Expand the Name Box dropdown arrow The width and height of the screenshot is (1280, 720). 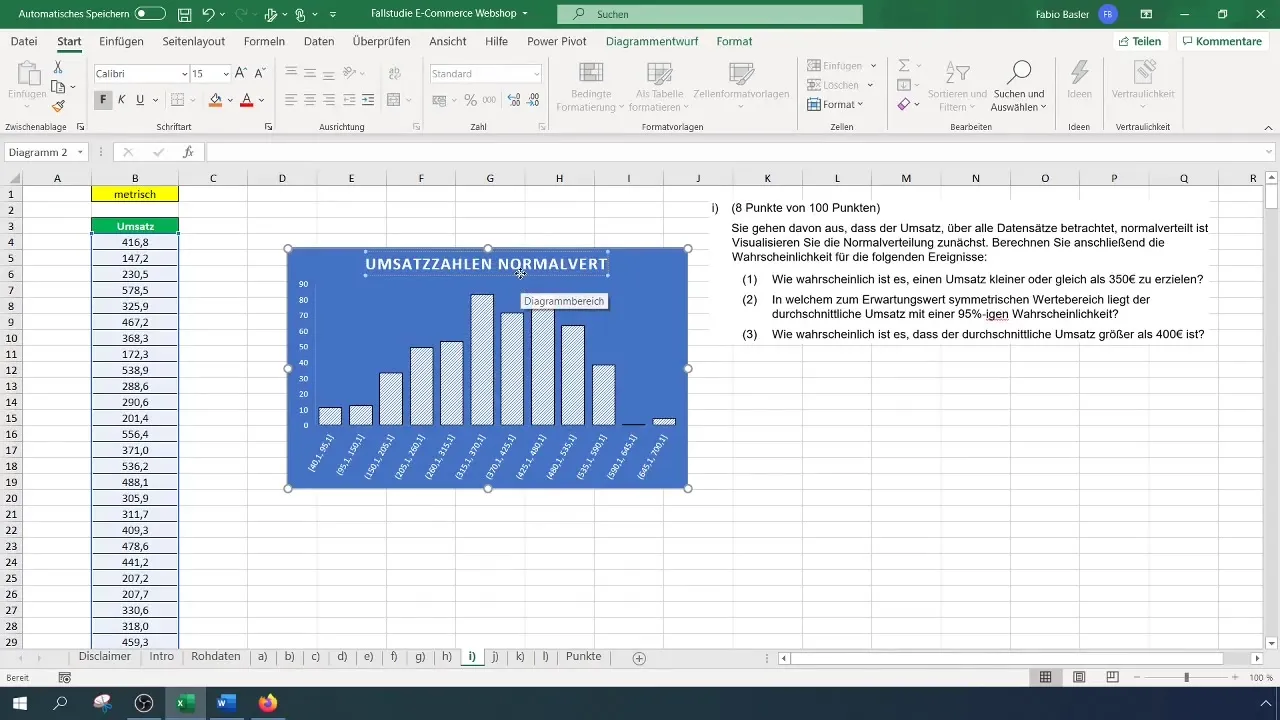[x=81, y=152]
